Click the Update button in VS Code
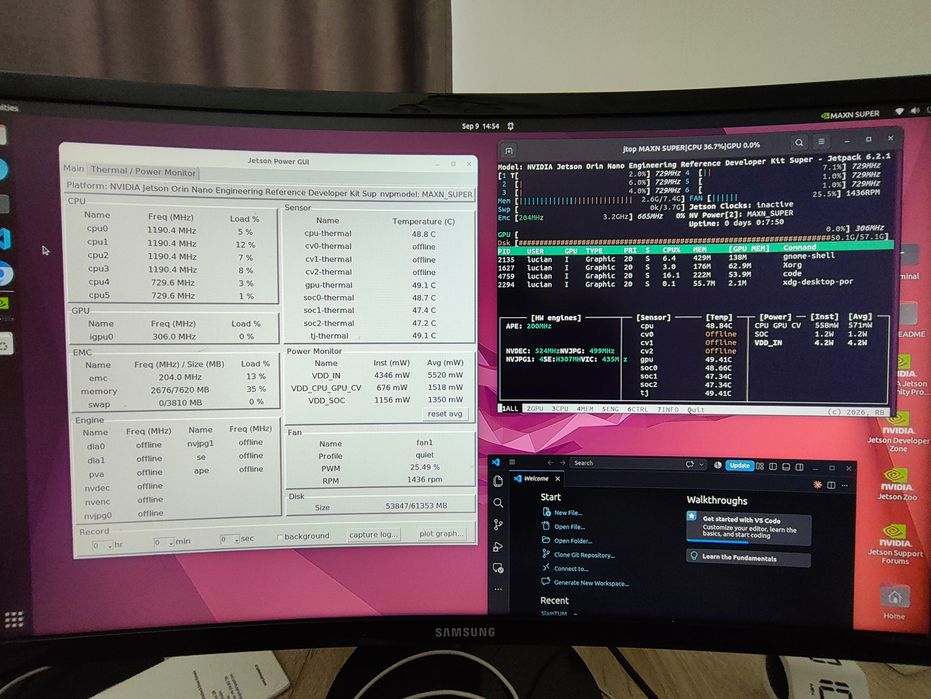This screenshot has height=699, width=931. pos(739,466)
